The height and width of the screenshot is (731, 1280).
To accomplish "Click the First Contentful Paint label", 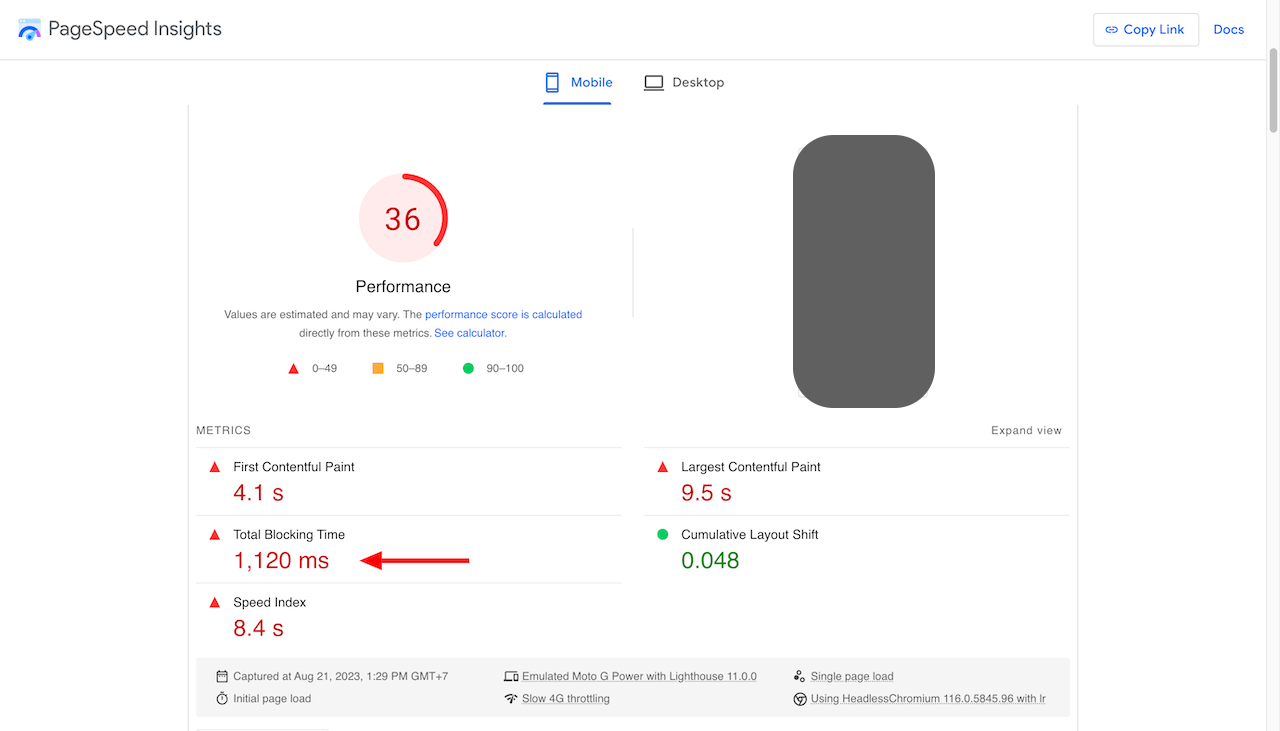I will [x=294, y=467].
